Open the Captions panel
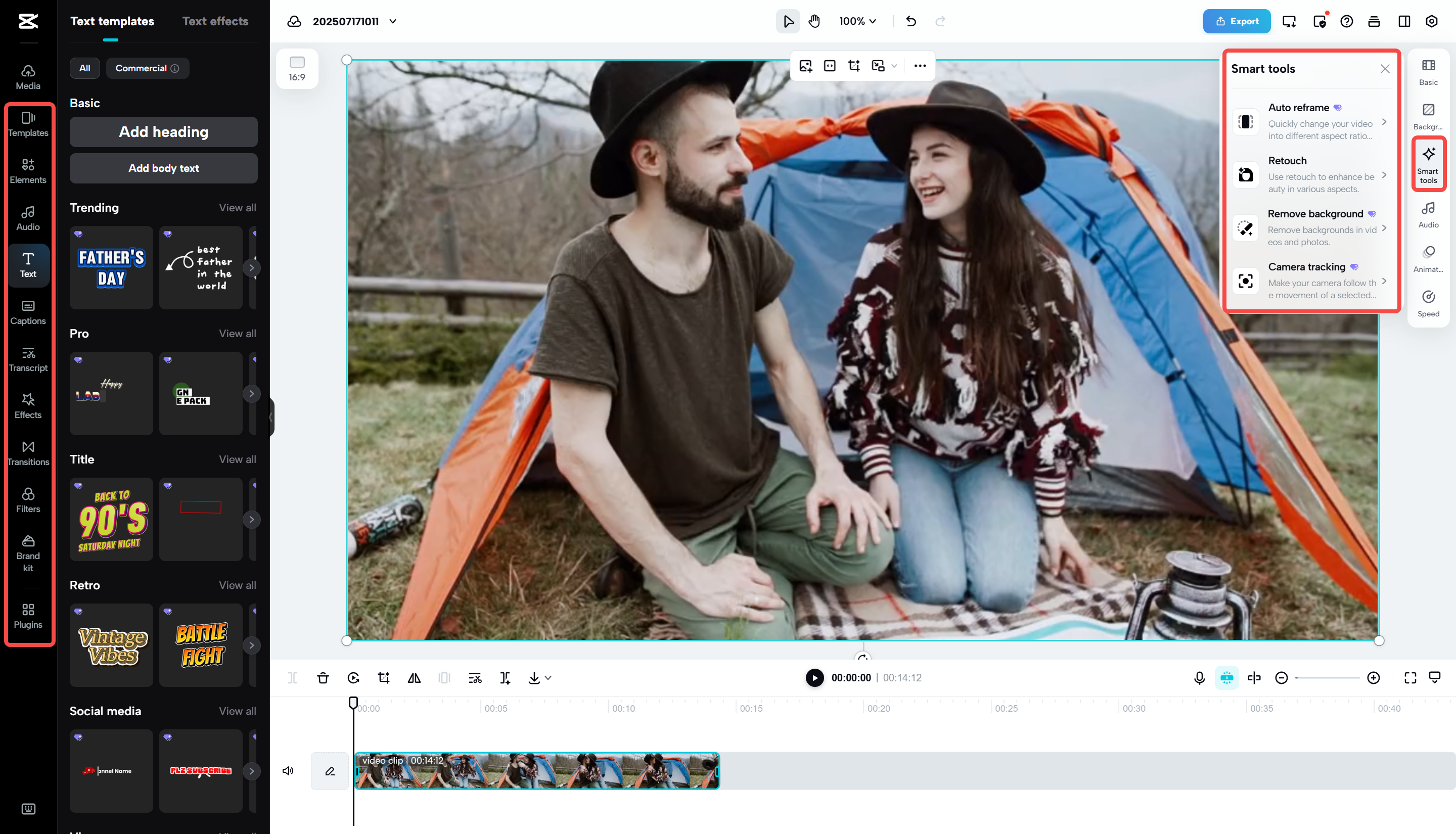This screenshot has width=1456, height=834. tap(27, 311)
